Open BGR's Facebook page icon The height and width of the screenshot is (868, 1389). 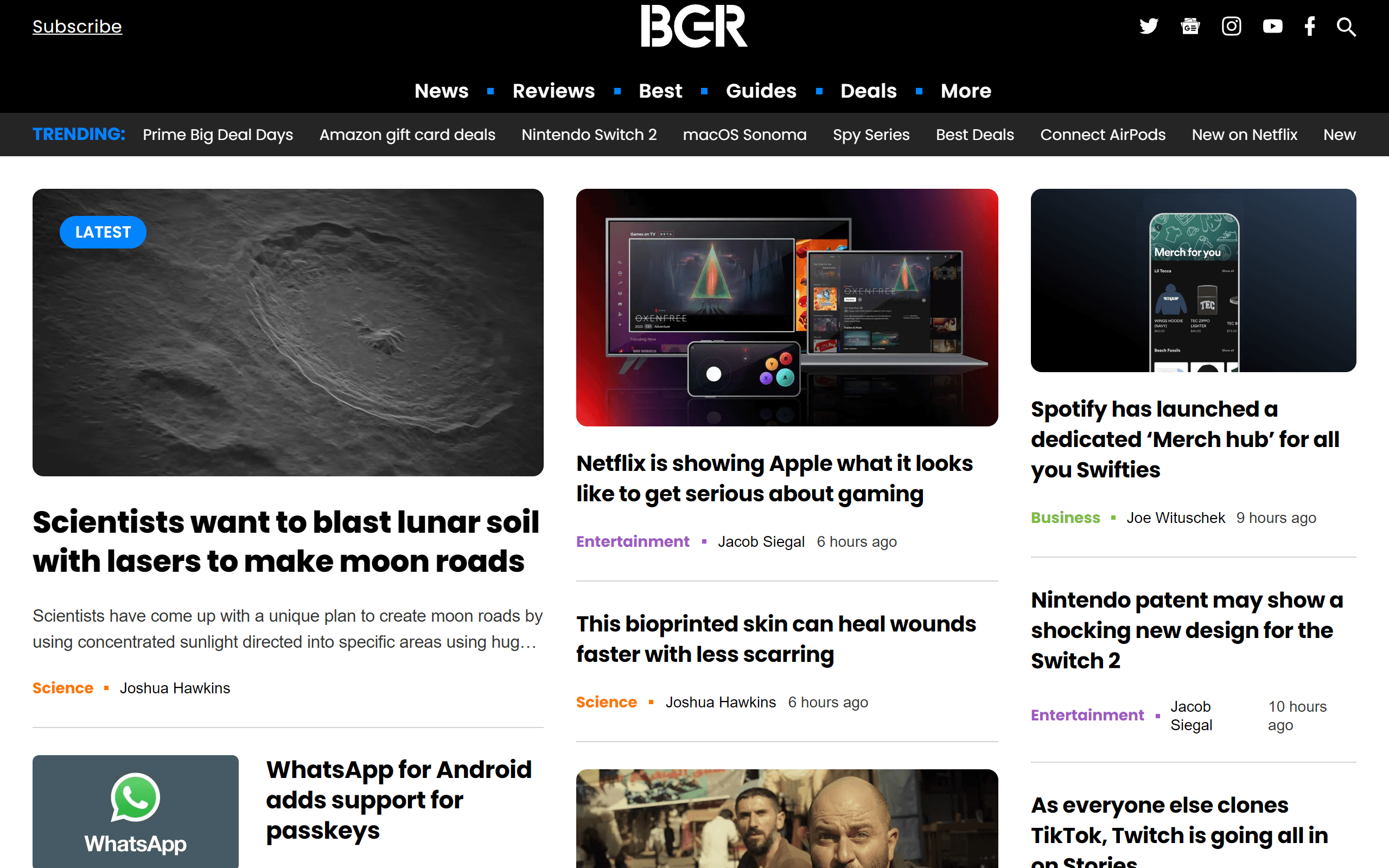tap(1310, 27)
